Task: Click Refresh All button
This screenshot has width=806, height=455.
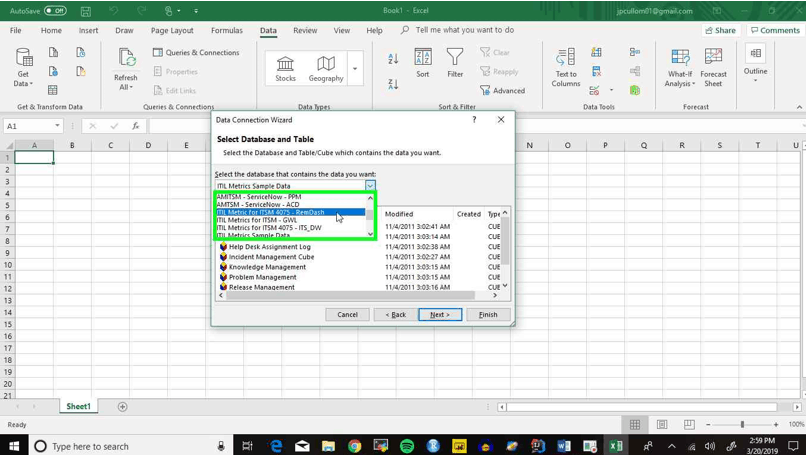Action: [125, 69]
